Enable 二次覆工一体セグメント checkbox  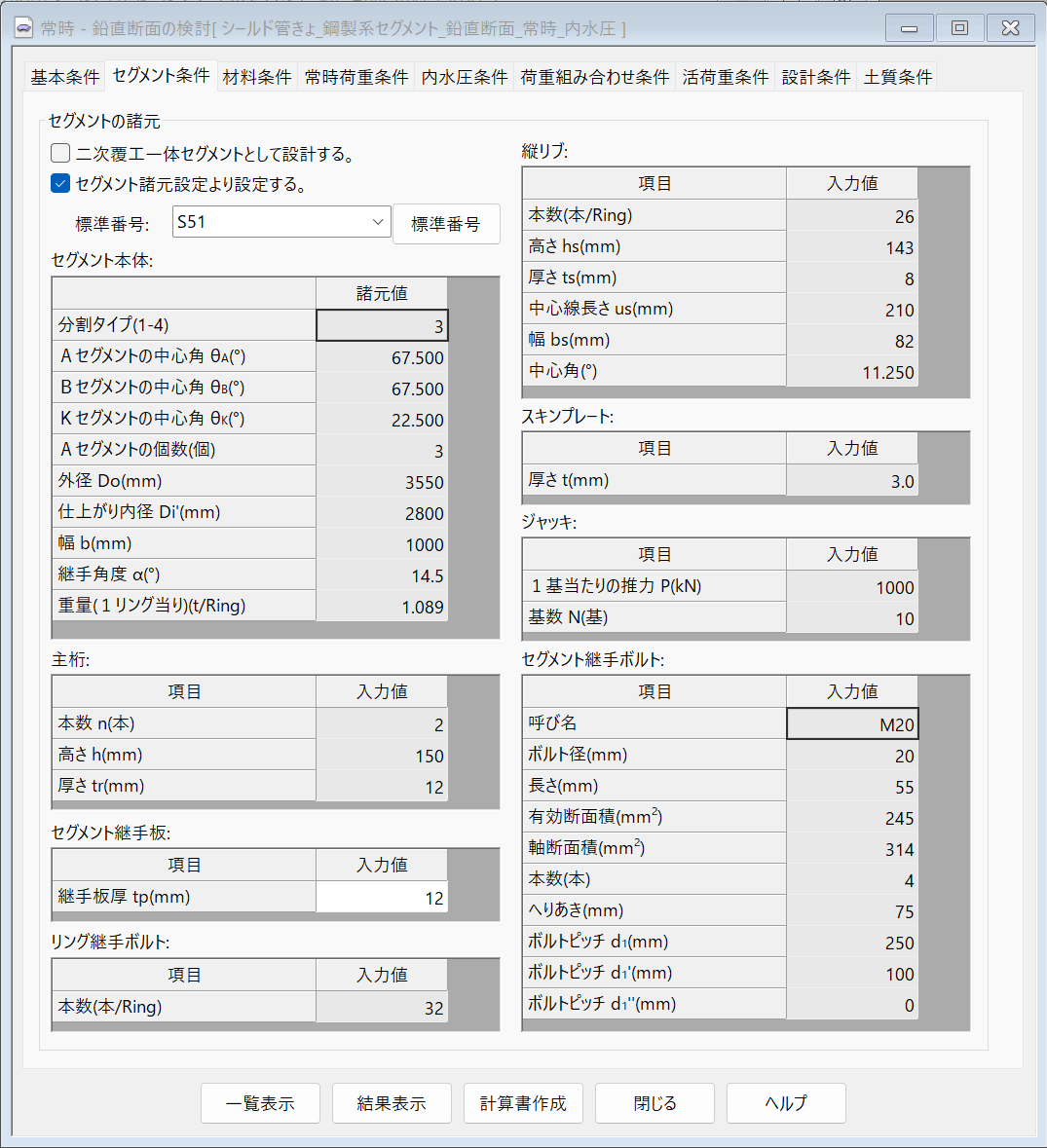click(x=60, y=153)
